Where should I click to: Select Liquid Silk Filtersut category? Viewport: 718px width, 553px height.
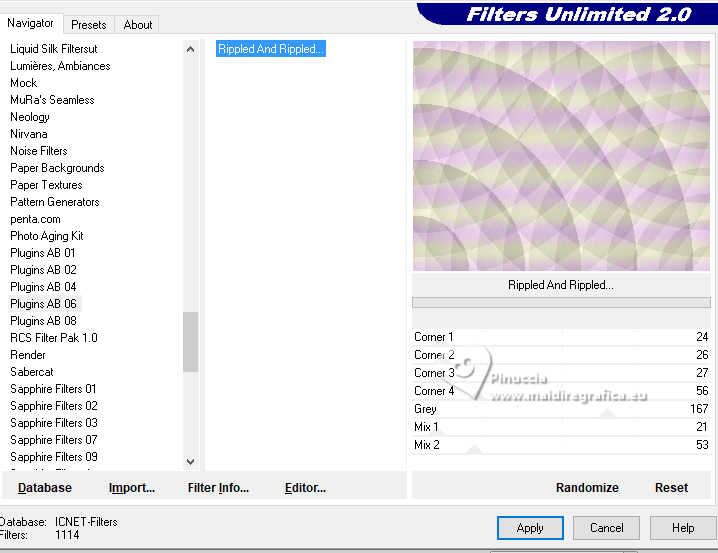(x=54, y=49)
